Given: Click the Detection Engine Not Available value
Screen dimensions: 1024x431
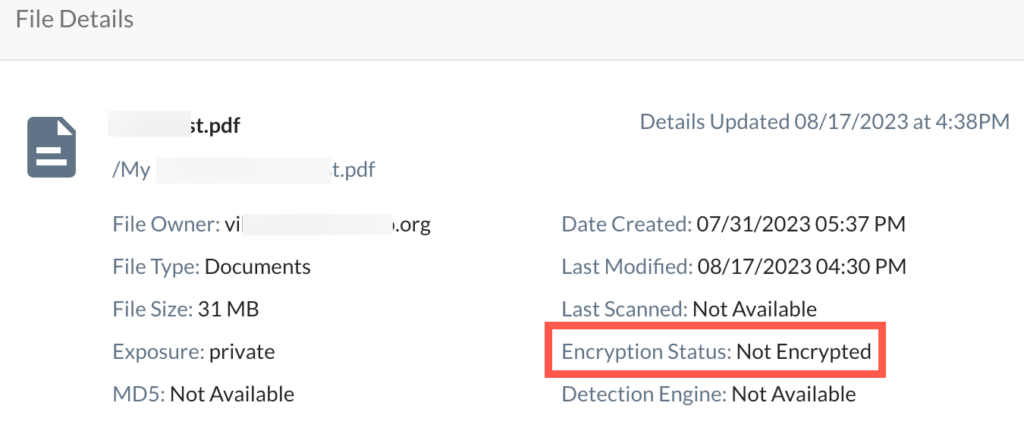Looking at the screenshot, I should pos(793,394).
